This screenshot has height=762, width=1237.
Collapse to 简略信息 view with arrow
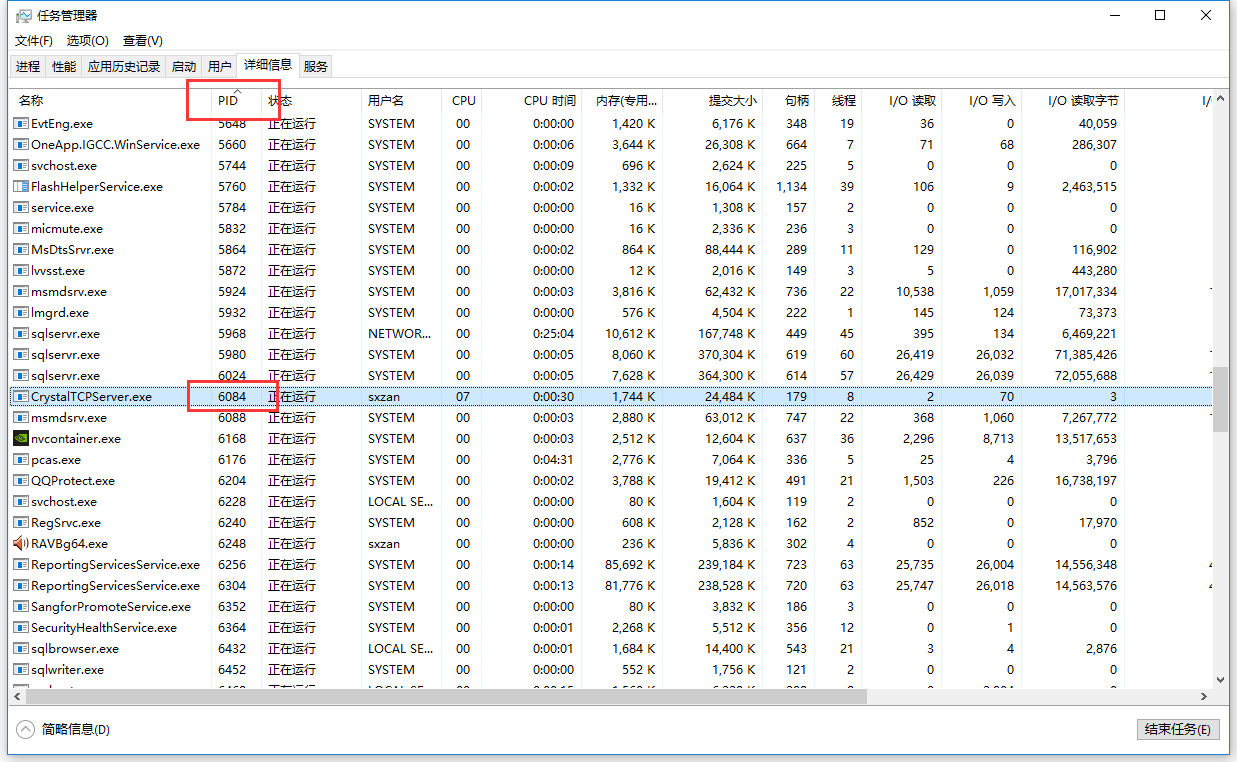[x=26, y=730]
